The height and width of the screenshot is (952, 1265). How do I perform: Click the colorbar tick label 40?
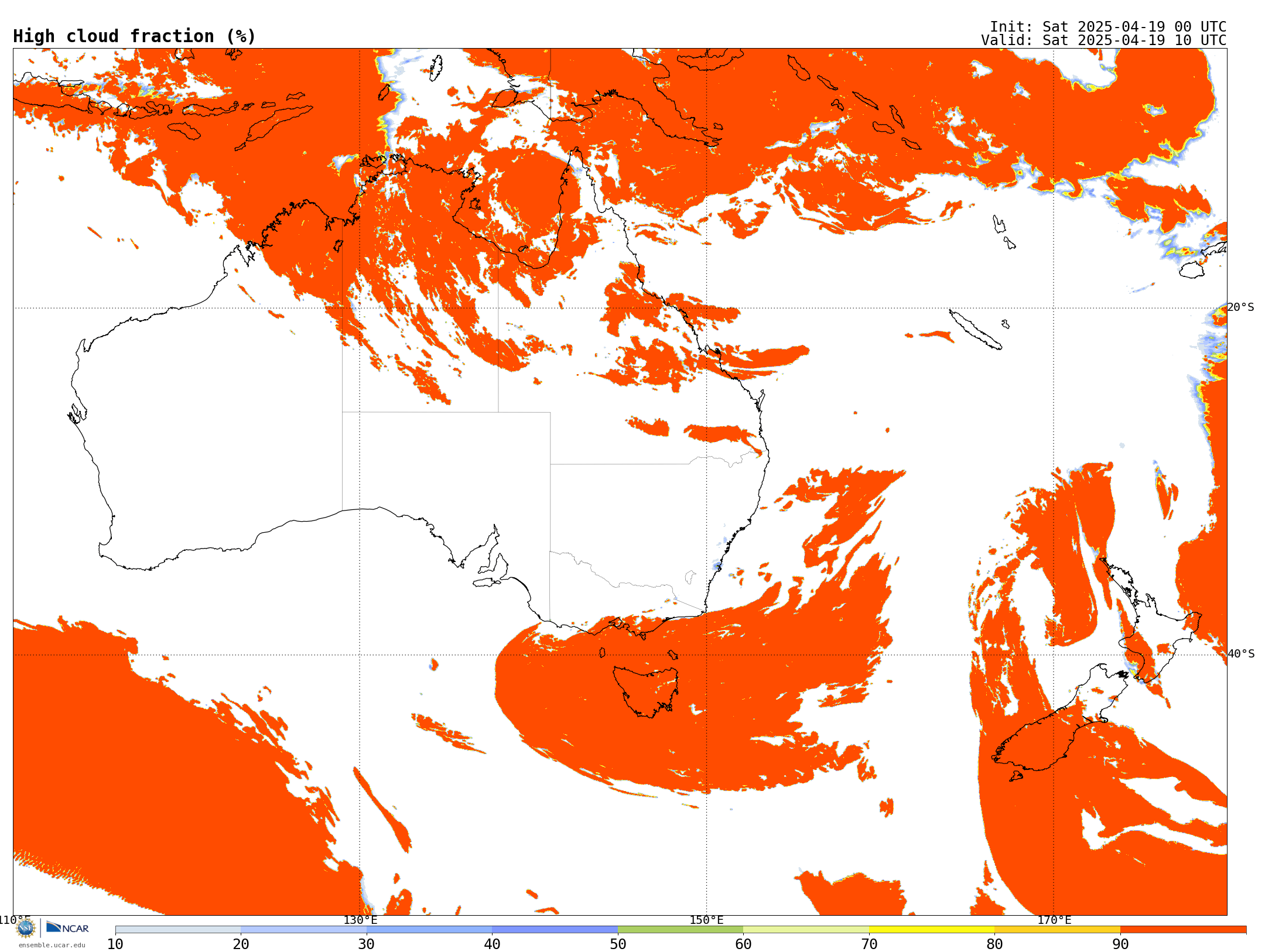[492, 944]
